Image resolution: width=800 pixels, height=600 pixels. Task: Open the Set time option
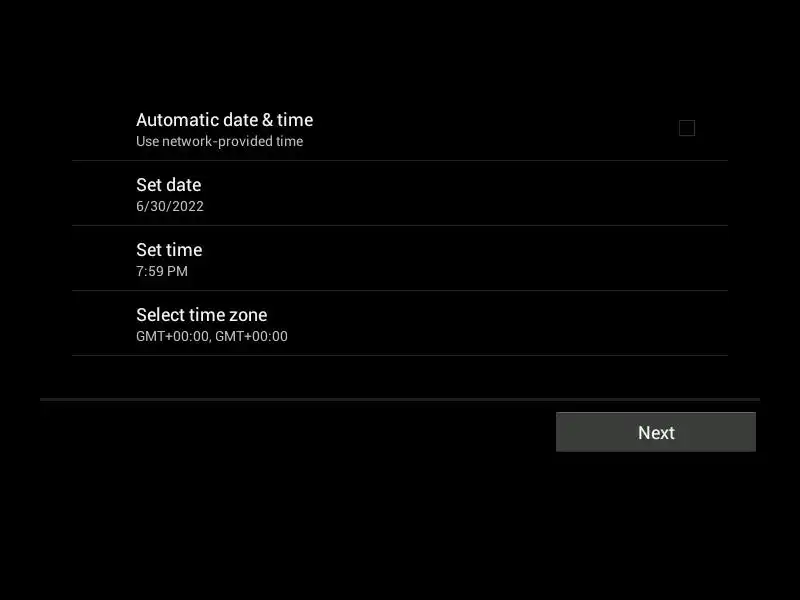coord(400,259)
